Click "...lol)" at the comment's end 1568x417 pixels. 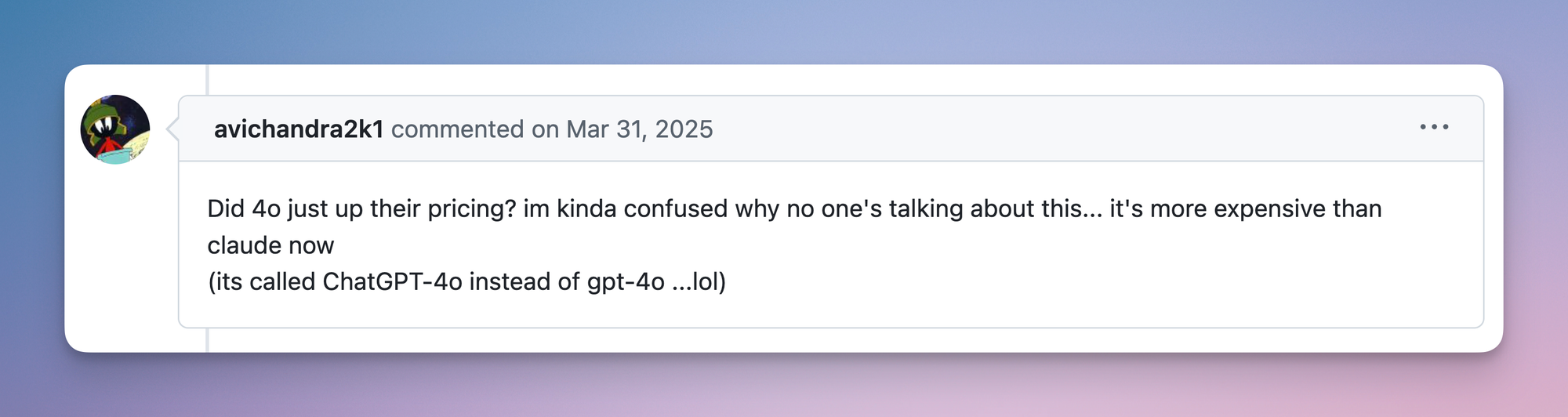(x=699, y=282)
